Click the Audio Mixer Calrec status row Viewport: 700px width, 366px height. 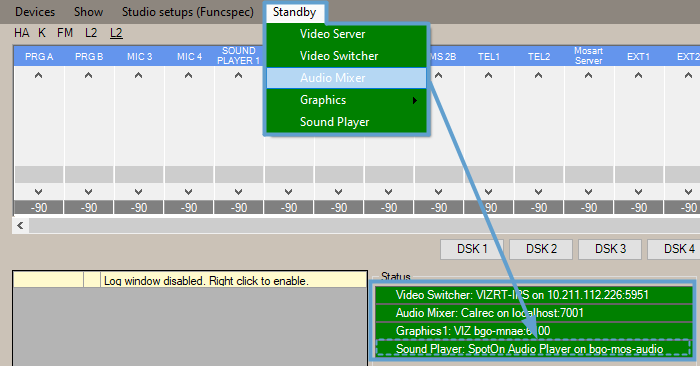point(534,313)
